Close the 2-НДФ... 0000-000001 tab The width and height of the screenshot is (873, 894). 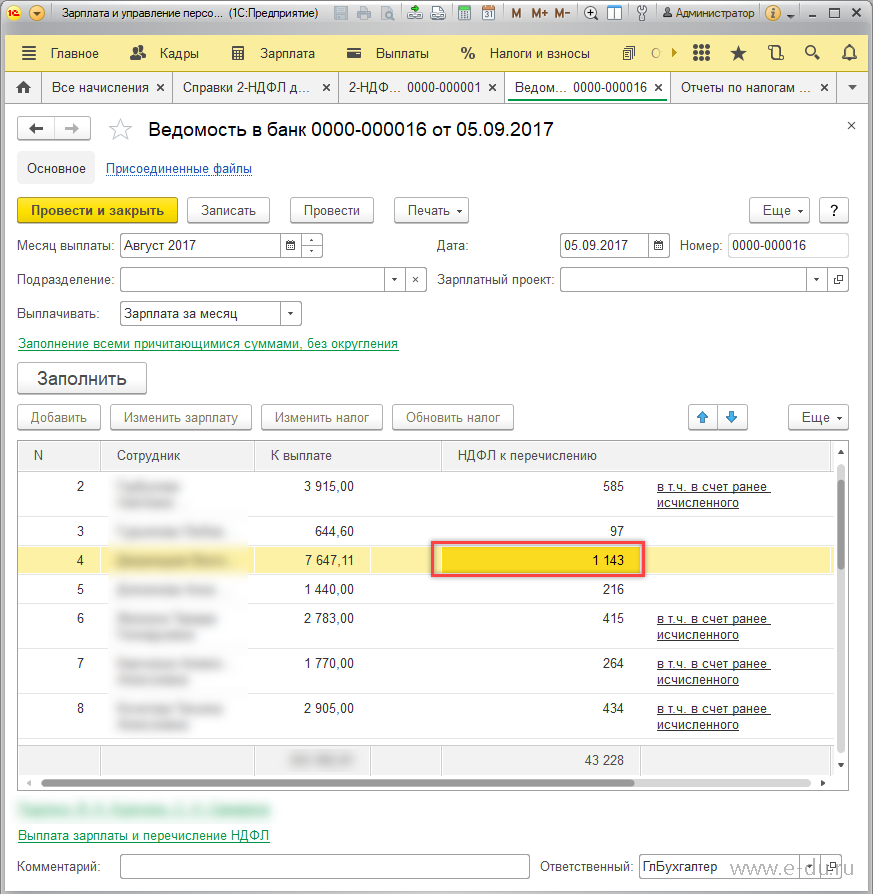(493, 88)
